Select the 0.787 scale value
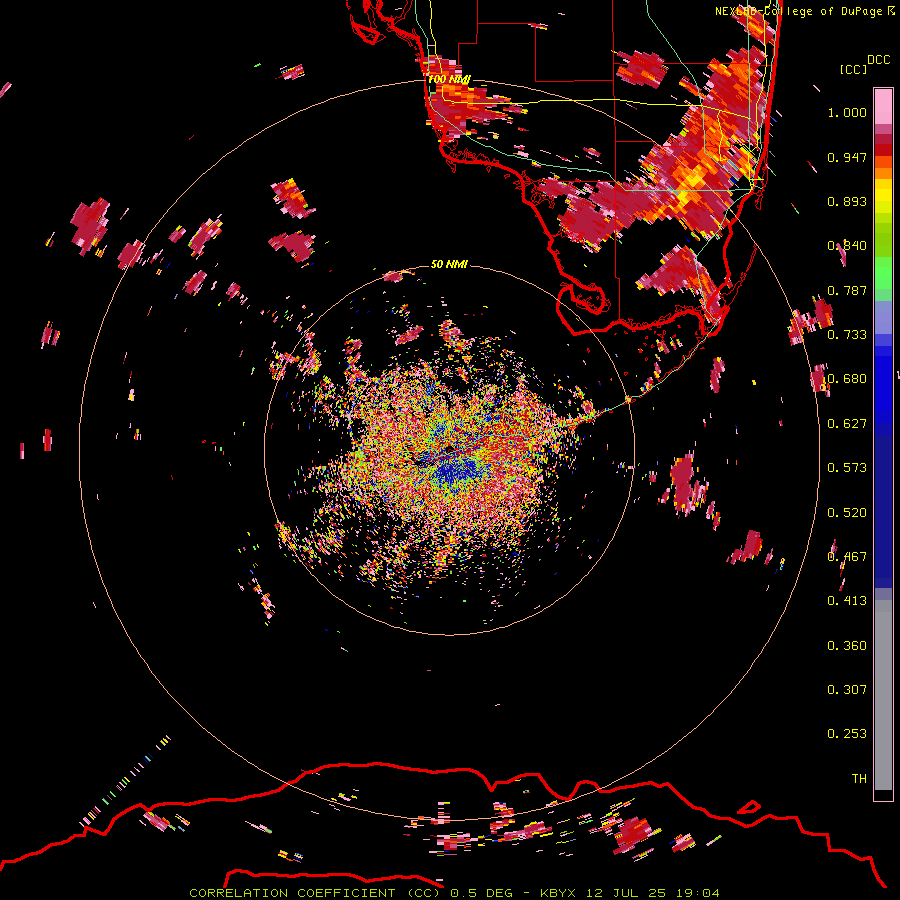 click(847, 290)
